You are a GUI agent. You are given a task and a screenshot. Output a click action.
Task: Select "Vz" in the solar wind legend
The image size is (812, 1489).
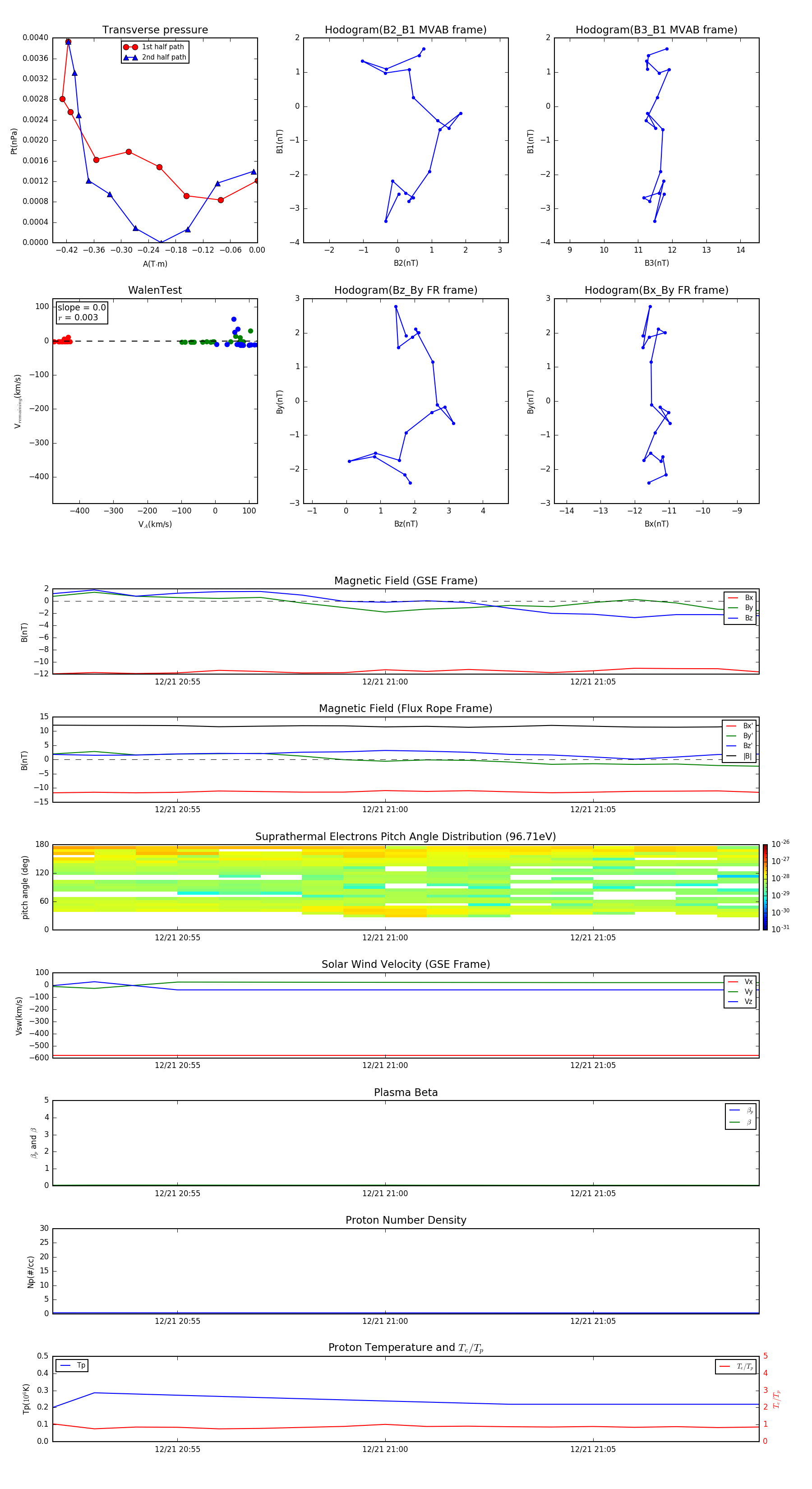[x=740, y=1002]
